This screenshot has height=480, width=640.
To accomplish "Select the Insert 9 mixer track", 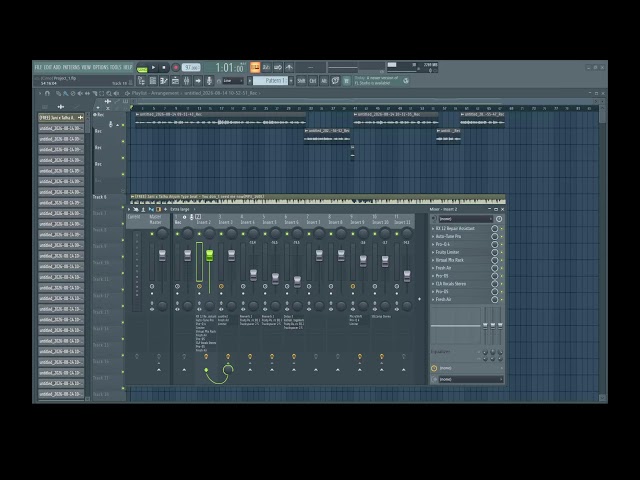I will point(357,220).
